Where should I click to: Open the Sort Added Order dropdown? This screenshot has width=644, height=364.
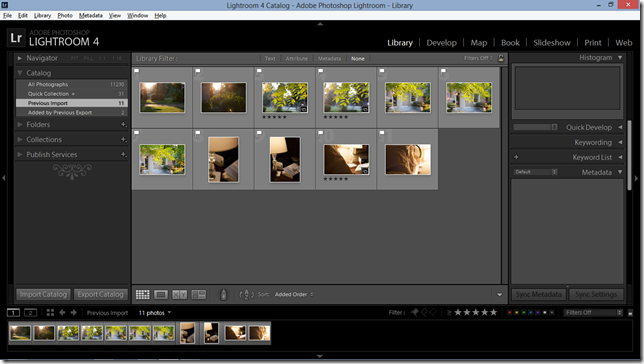click(x=294, y=295)
